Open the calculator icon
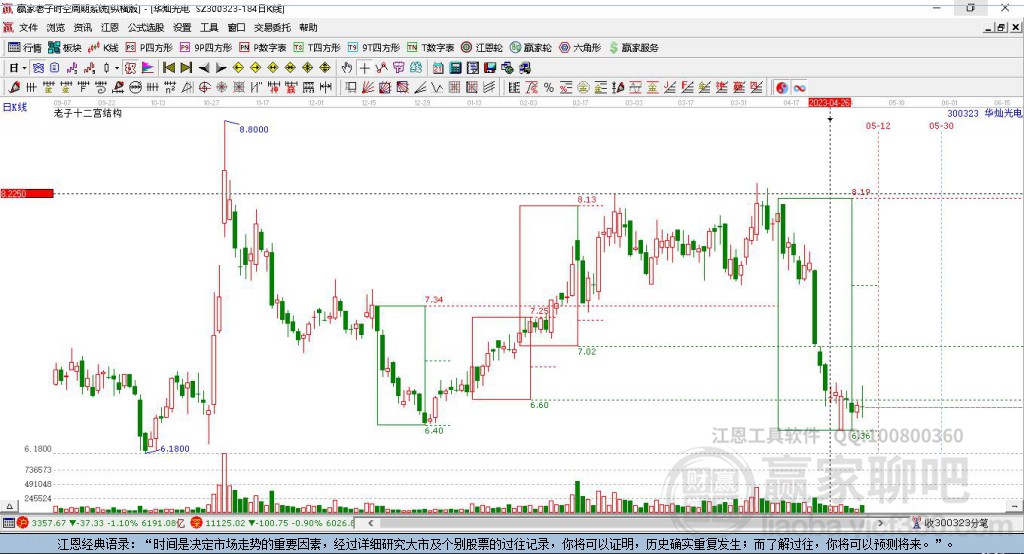 (x=455, y=68)
